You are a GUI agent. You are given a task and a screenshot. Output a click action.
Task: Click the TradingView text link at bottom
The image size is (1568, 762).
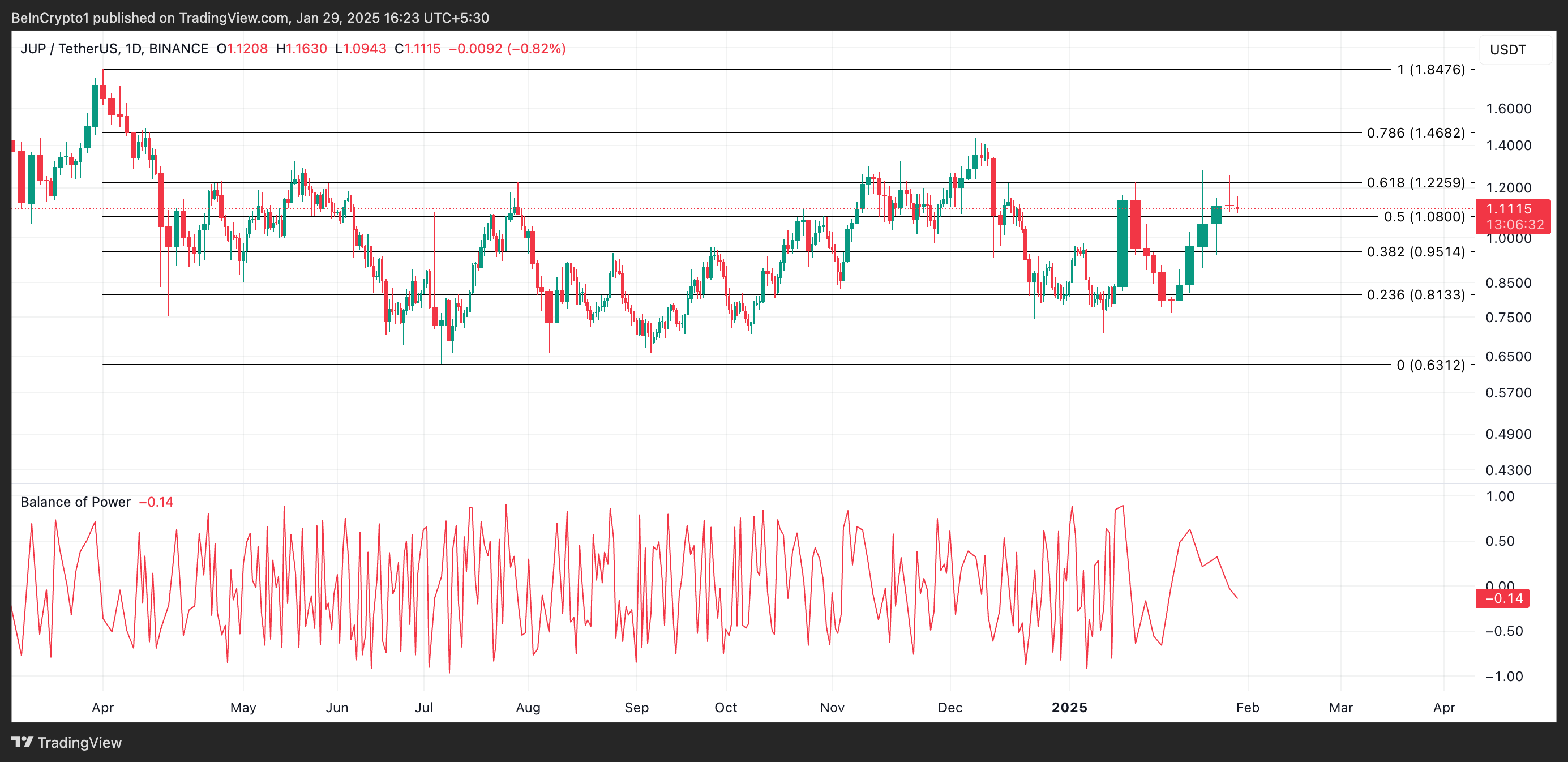click(79, 743)
